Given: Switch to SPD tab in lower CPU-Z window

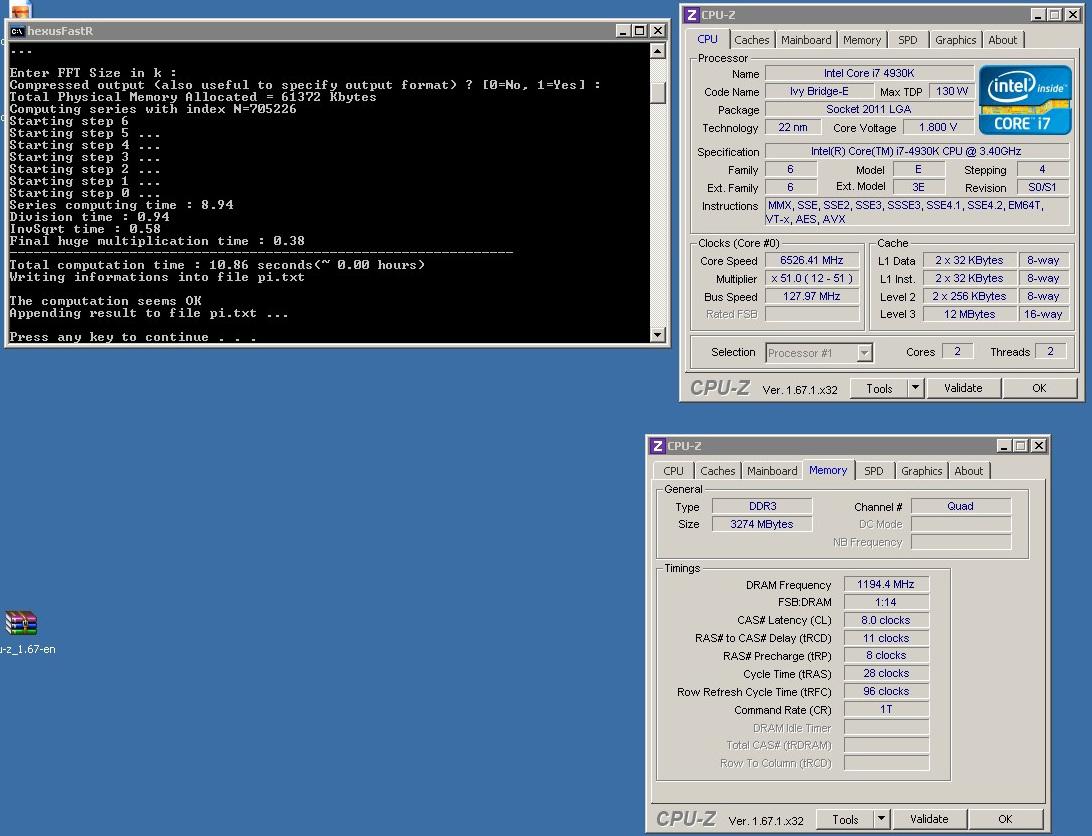Looking at the screenshot, I should coord(873,472).
